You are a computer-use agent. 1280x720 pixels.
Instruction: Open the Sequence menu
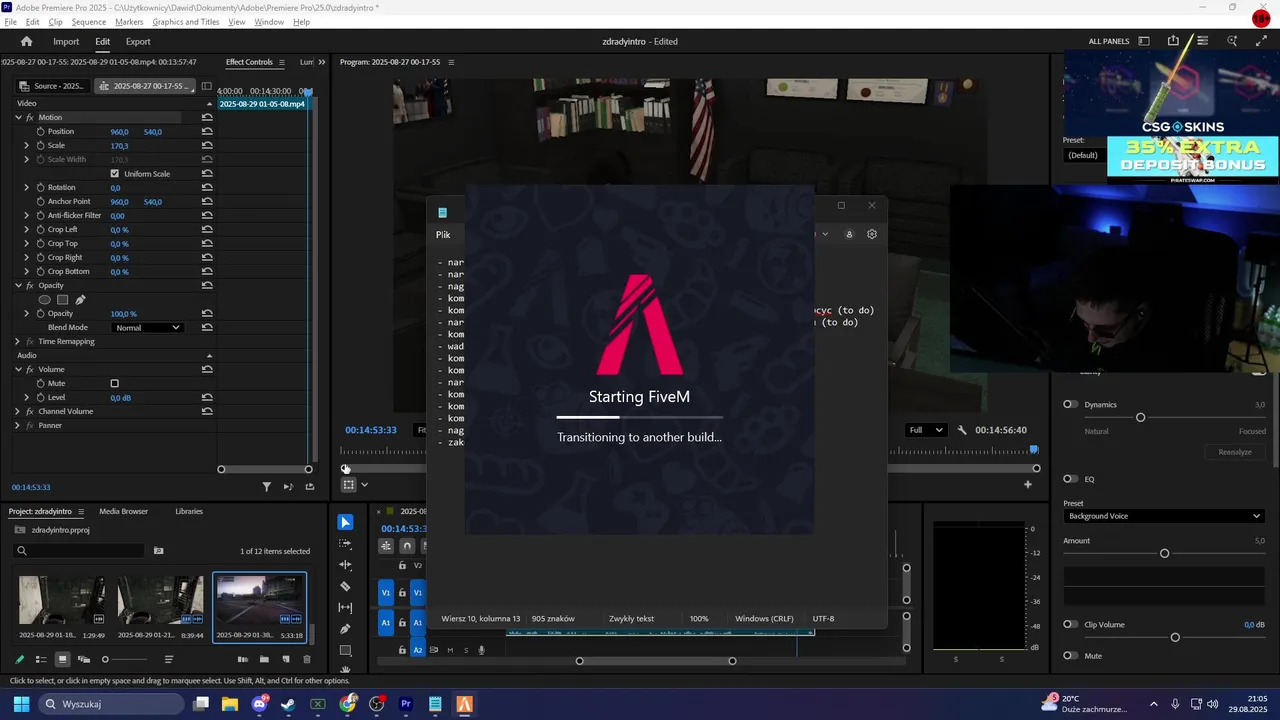point(89,22)
